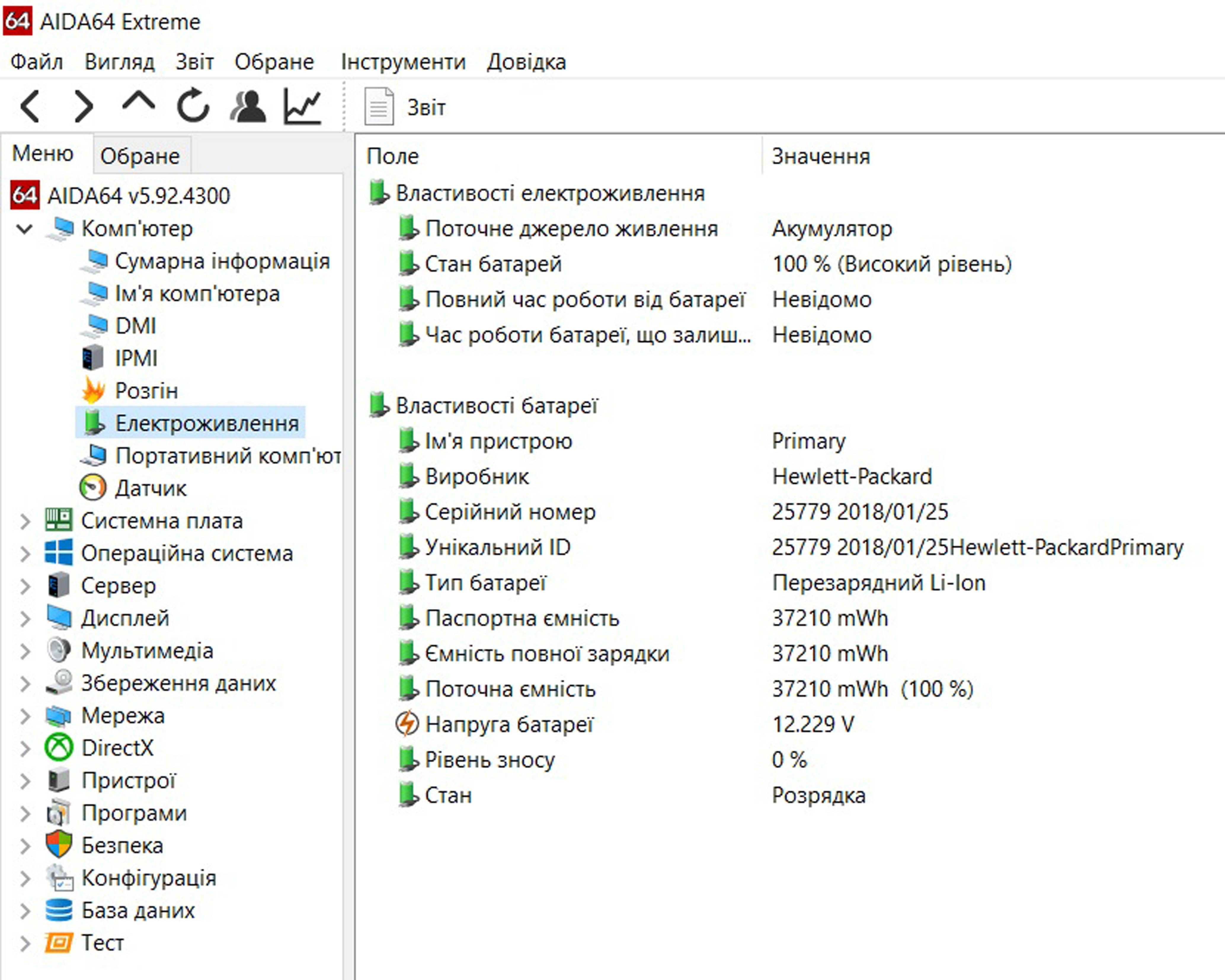The height and width of the screenshot is (980, 1225).
Task: Expand the Операційна система node
Action: pyautogui.click(x=24, y=553)
